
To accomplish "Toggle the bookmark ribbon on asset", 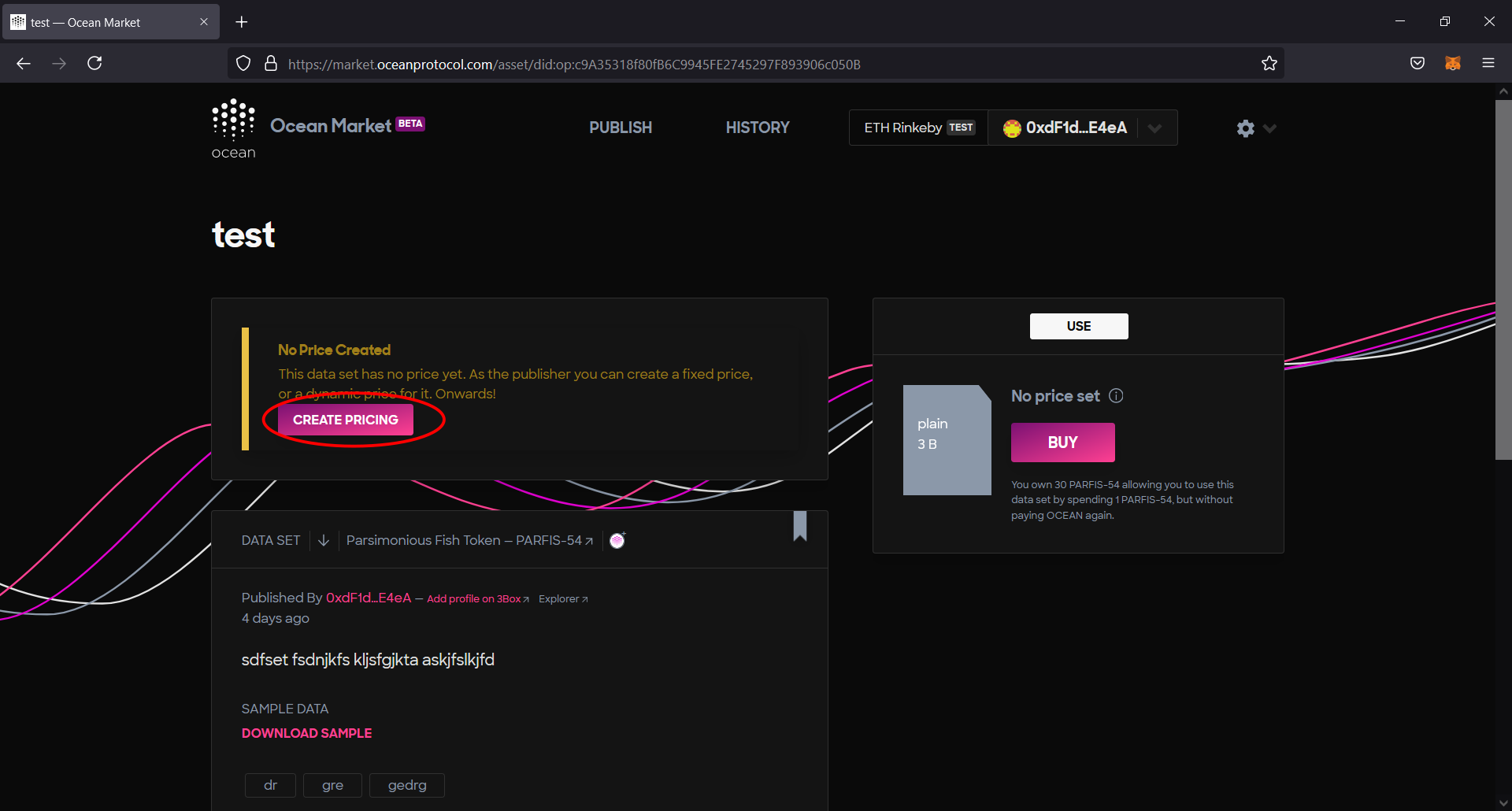I will [800, 526].
